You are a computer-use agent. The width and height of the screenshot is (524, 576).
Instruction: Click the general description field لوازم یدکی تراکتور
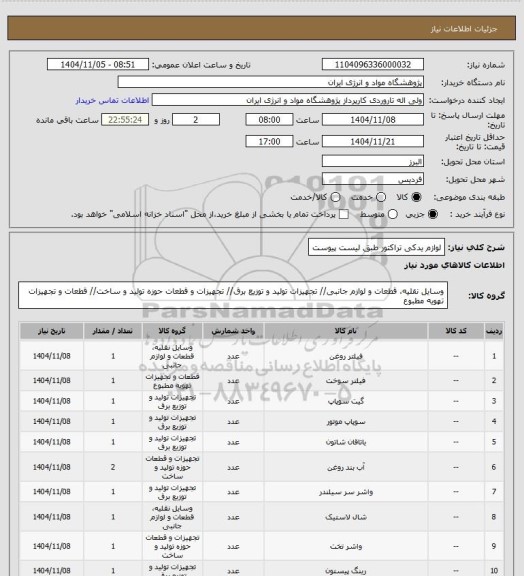coord(376,248)
